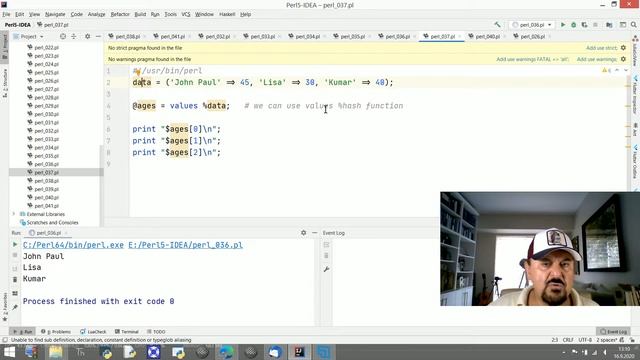
Task: Open IntelliJ IDEA from the taskbar
Action: 300,352
